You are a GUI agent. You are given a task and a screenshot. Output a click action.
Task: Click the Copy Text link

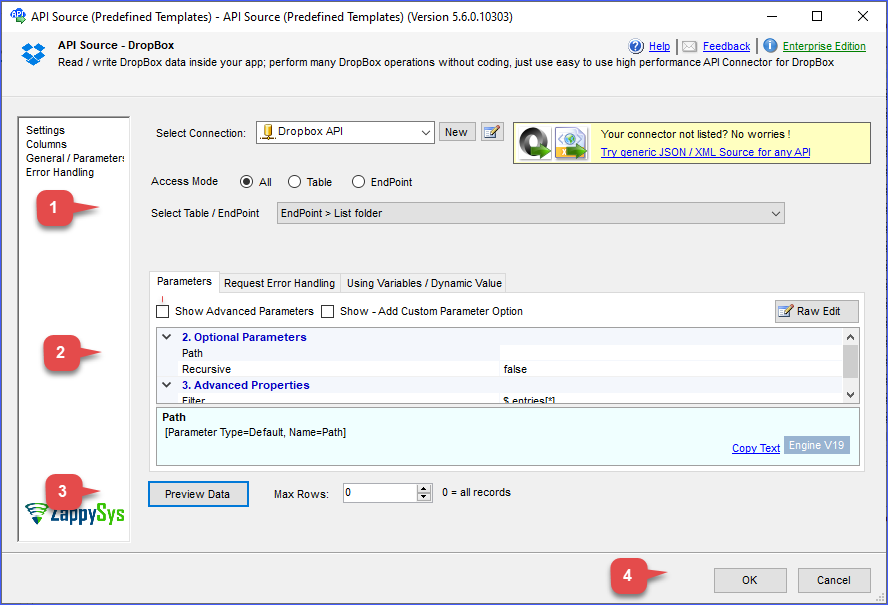(x=756, y=448)
